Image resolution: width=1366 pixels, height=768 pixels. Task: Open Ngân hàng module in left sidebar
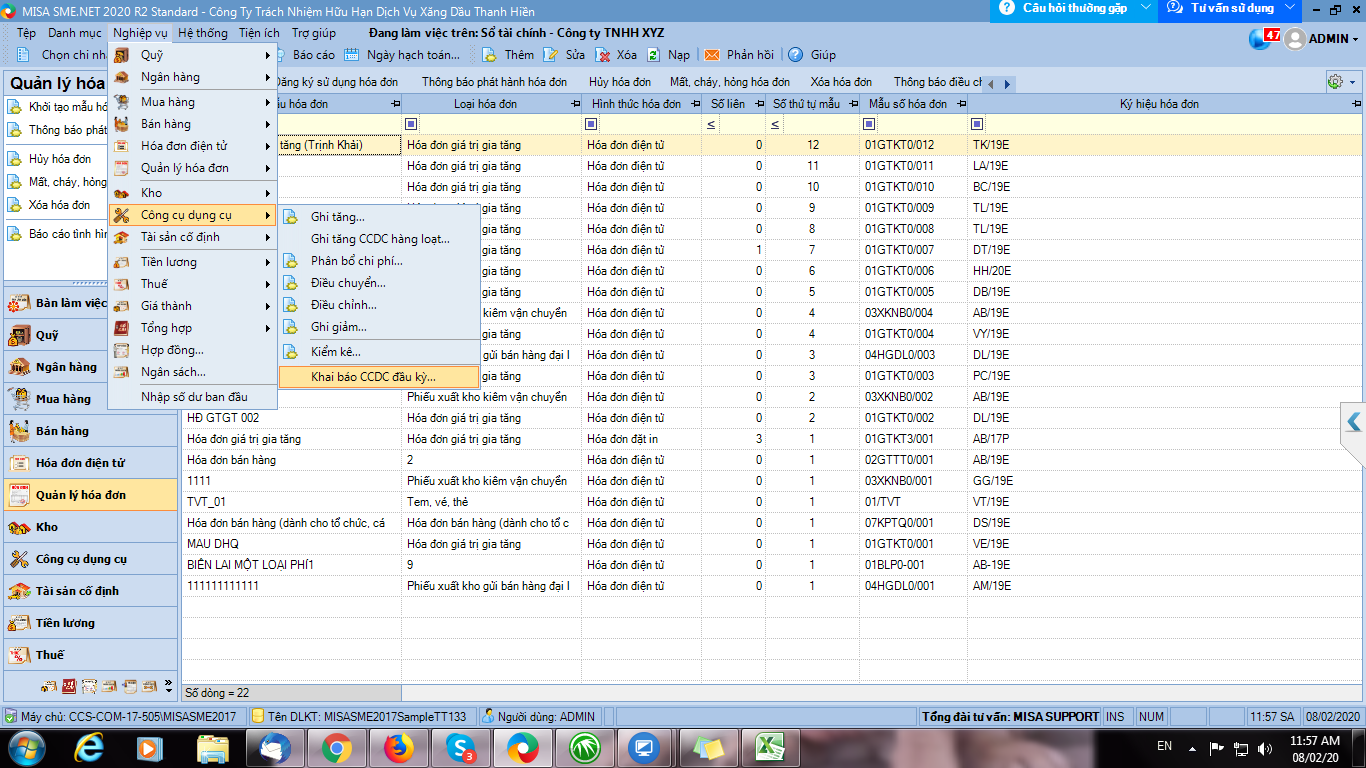tap(90, 367)
